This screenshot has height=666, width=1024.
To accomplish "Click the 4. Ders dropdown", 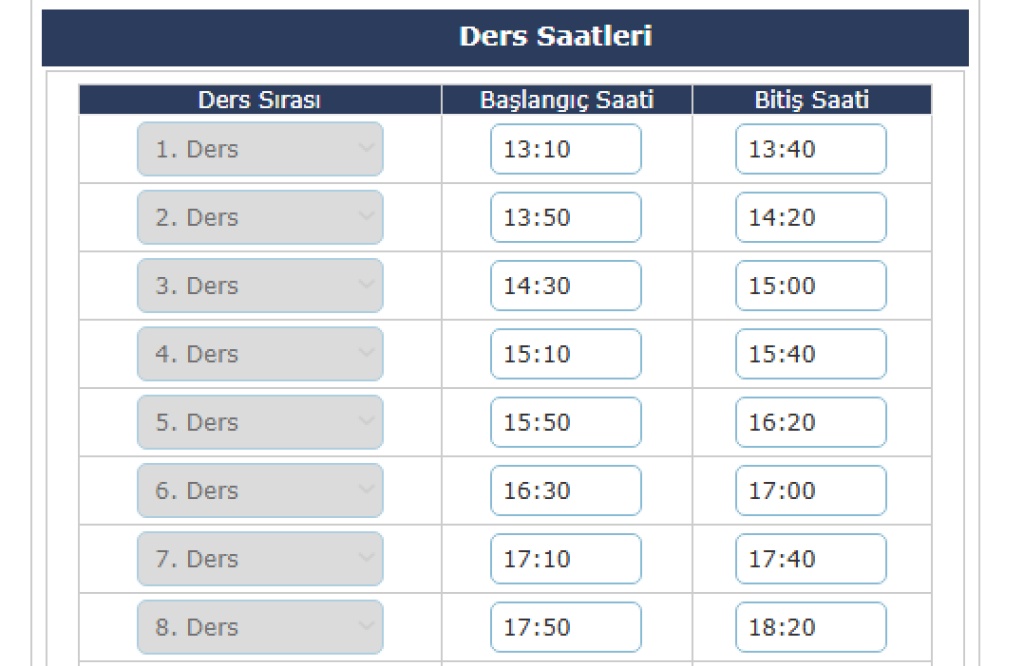I will [x=260, y=354].
